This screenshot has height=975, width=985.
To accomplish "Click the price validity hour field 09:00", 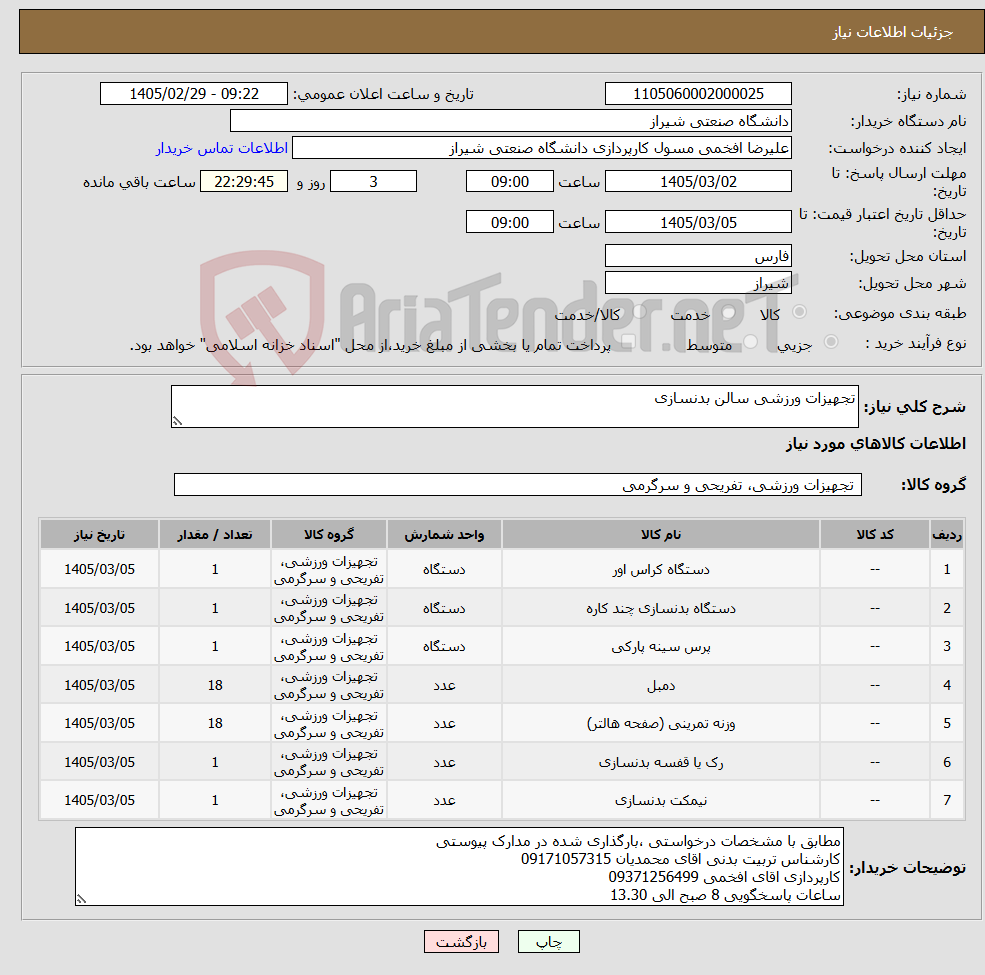I will [509, 222].
